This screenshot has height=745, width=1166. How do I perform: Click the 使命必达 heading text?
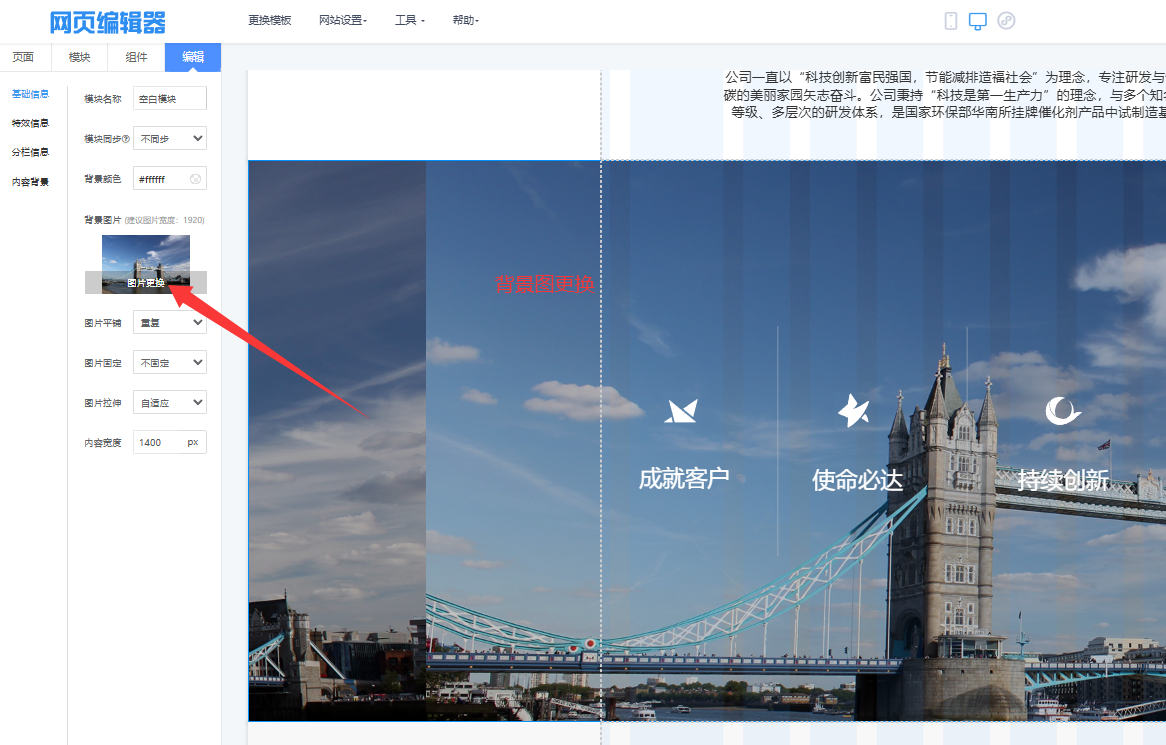[x=857, y=480]
